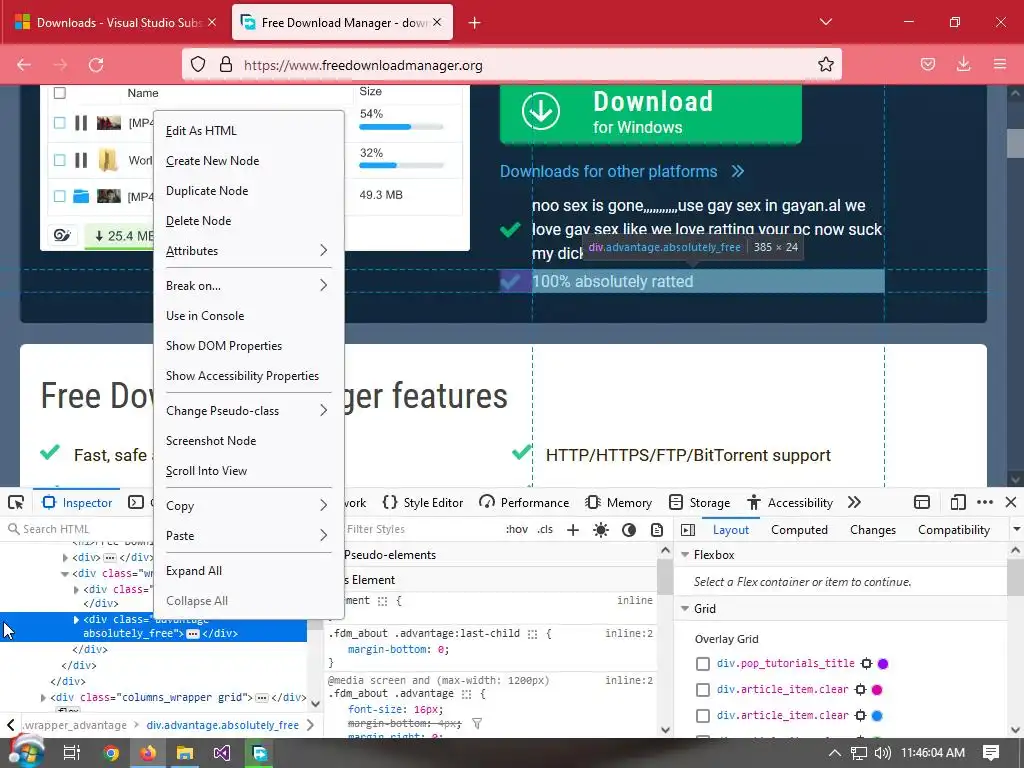The image size is (1024, 768).
Task: Enable grid overlay for div.pop_tutorials_title
Action: [x=703, y=664]
